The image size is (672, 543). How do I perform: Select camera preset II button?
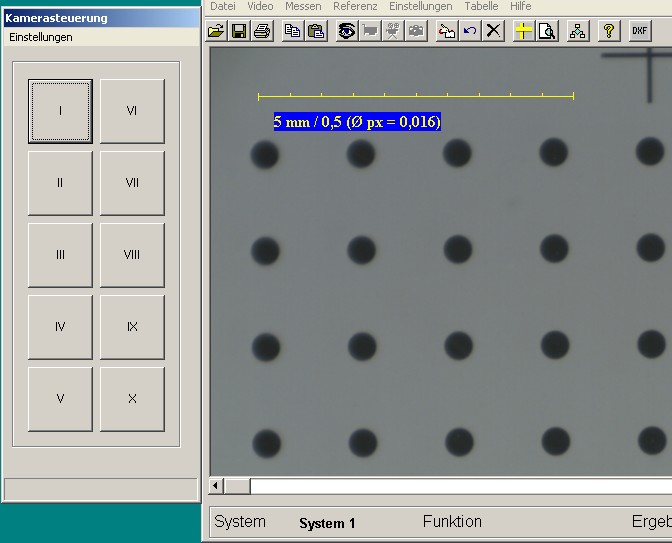60,183
